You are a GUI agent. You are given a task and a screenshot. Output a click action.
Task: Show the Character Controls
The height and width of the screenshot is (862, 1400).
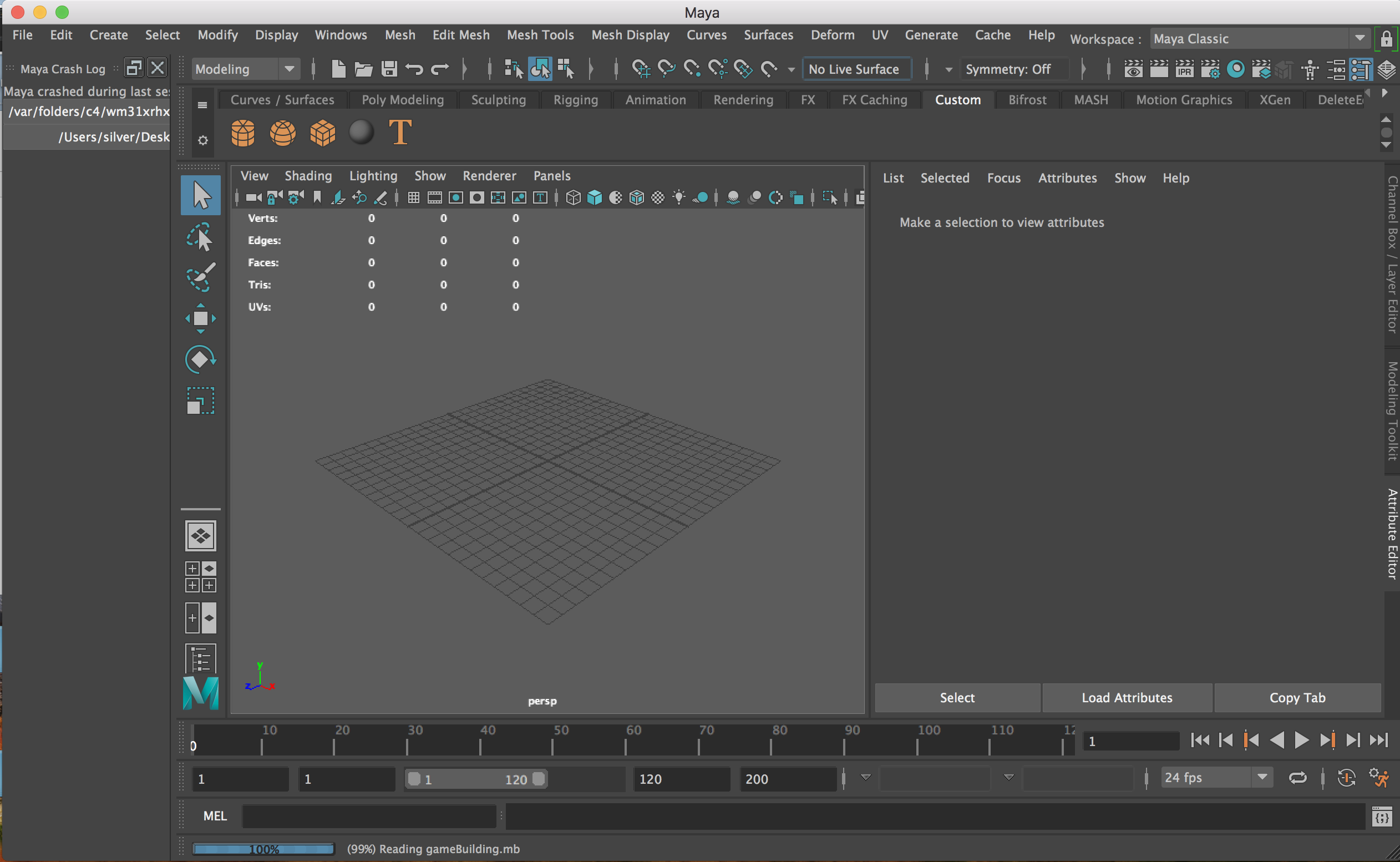(1310, 69)
